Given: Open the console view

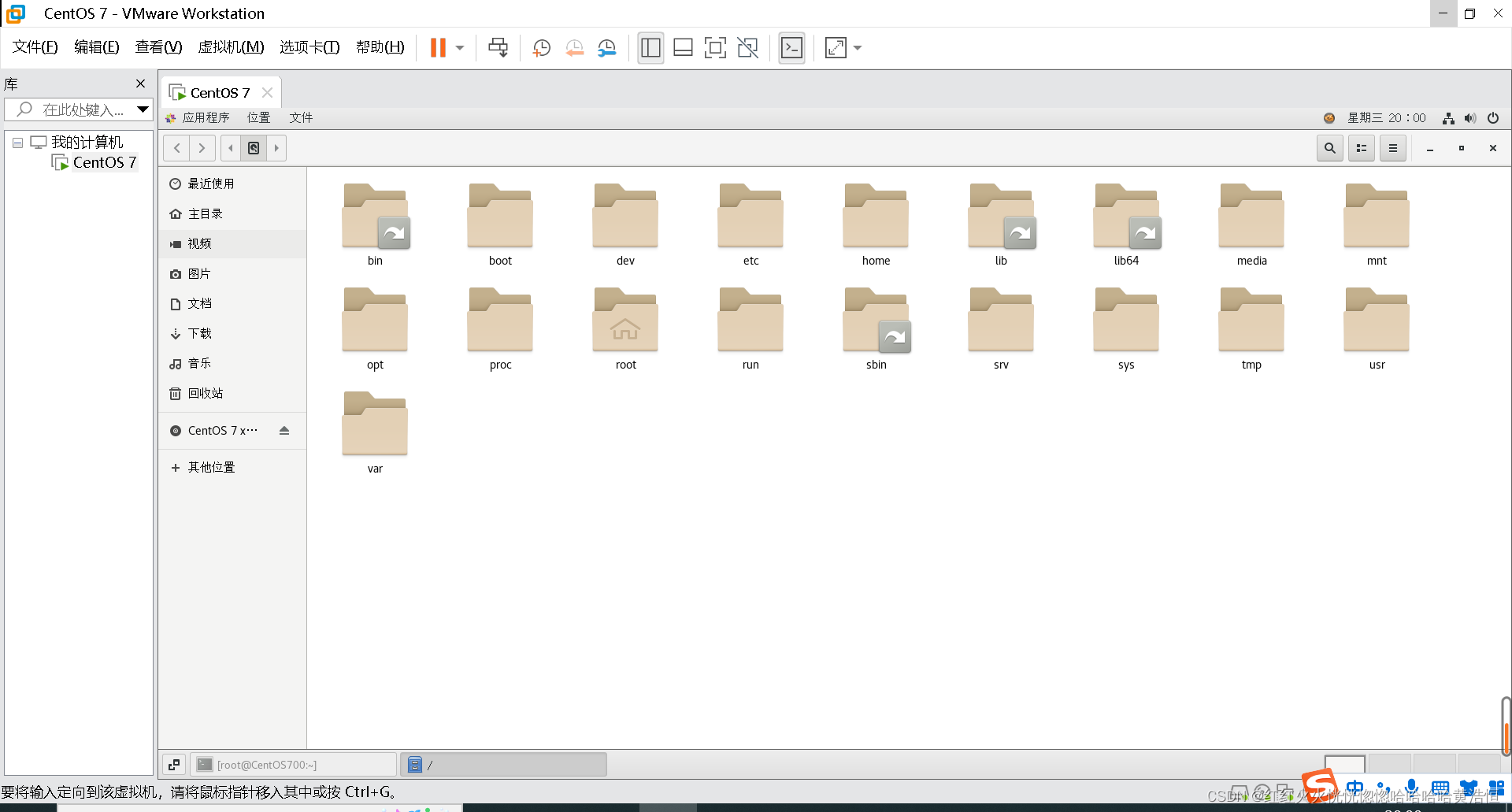Looking at the screenshot, I should [791, 48].
